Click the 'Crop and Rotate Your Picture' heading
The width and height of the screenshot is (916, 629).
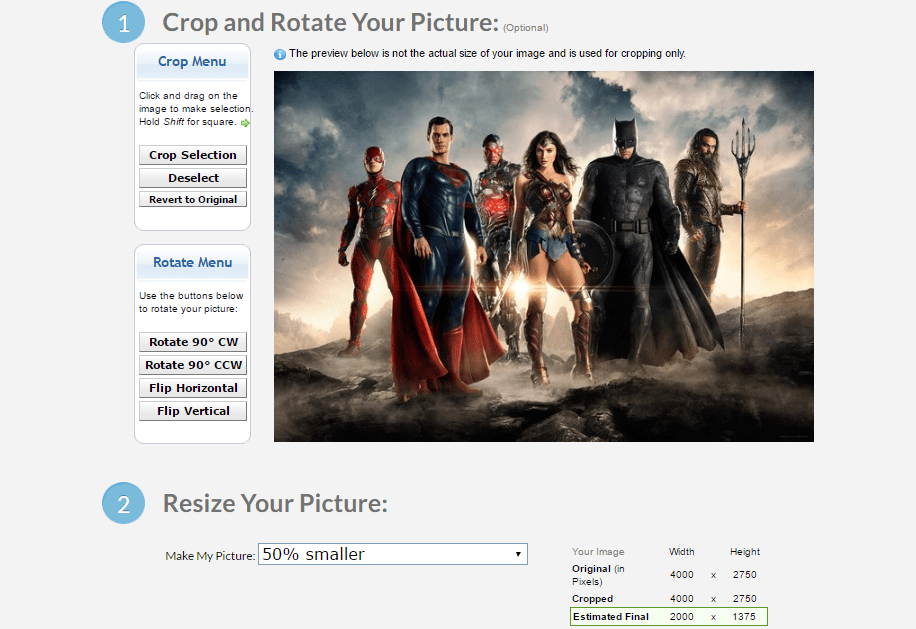tap(331, 22)
